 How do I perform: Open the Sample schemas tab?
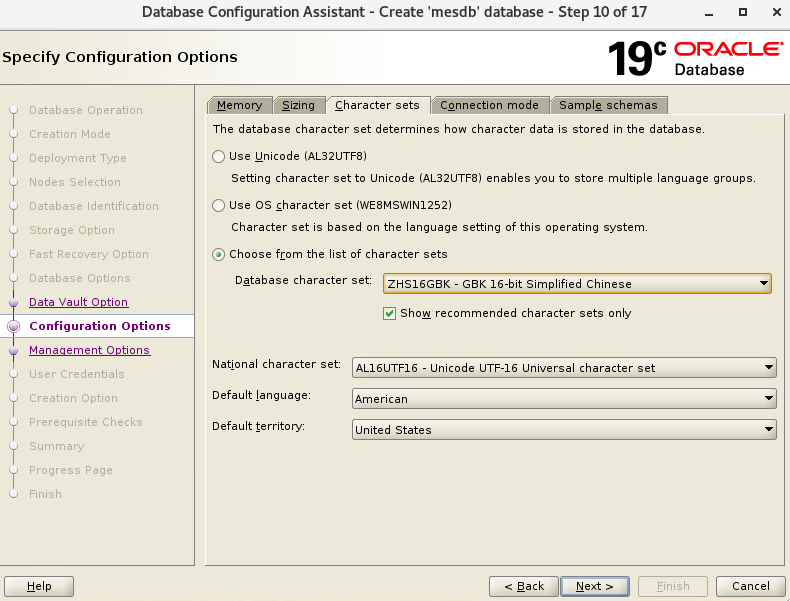(x=608, y=105)
